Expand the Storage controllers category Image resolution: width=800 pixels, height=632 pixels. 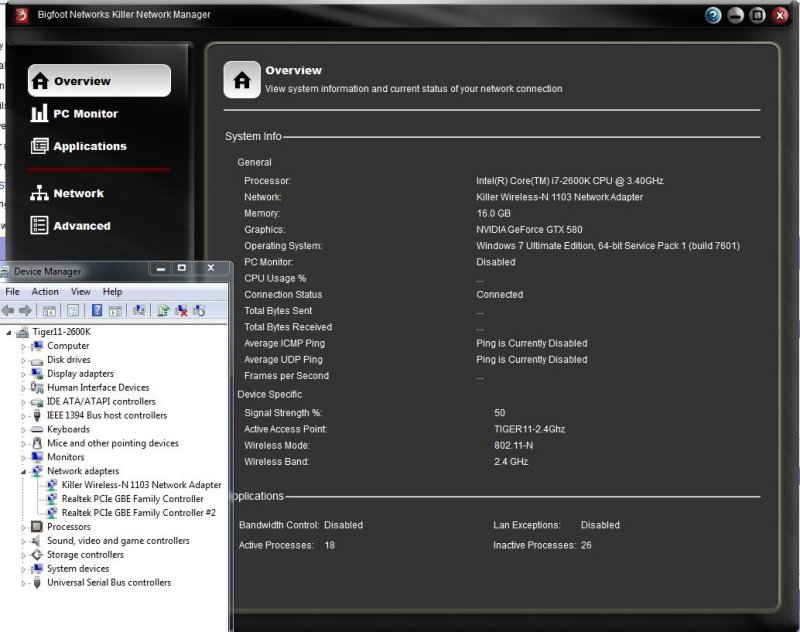[x=23, y=555]
